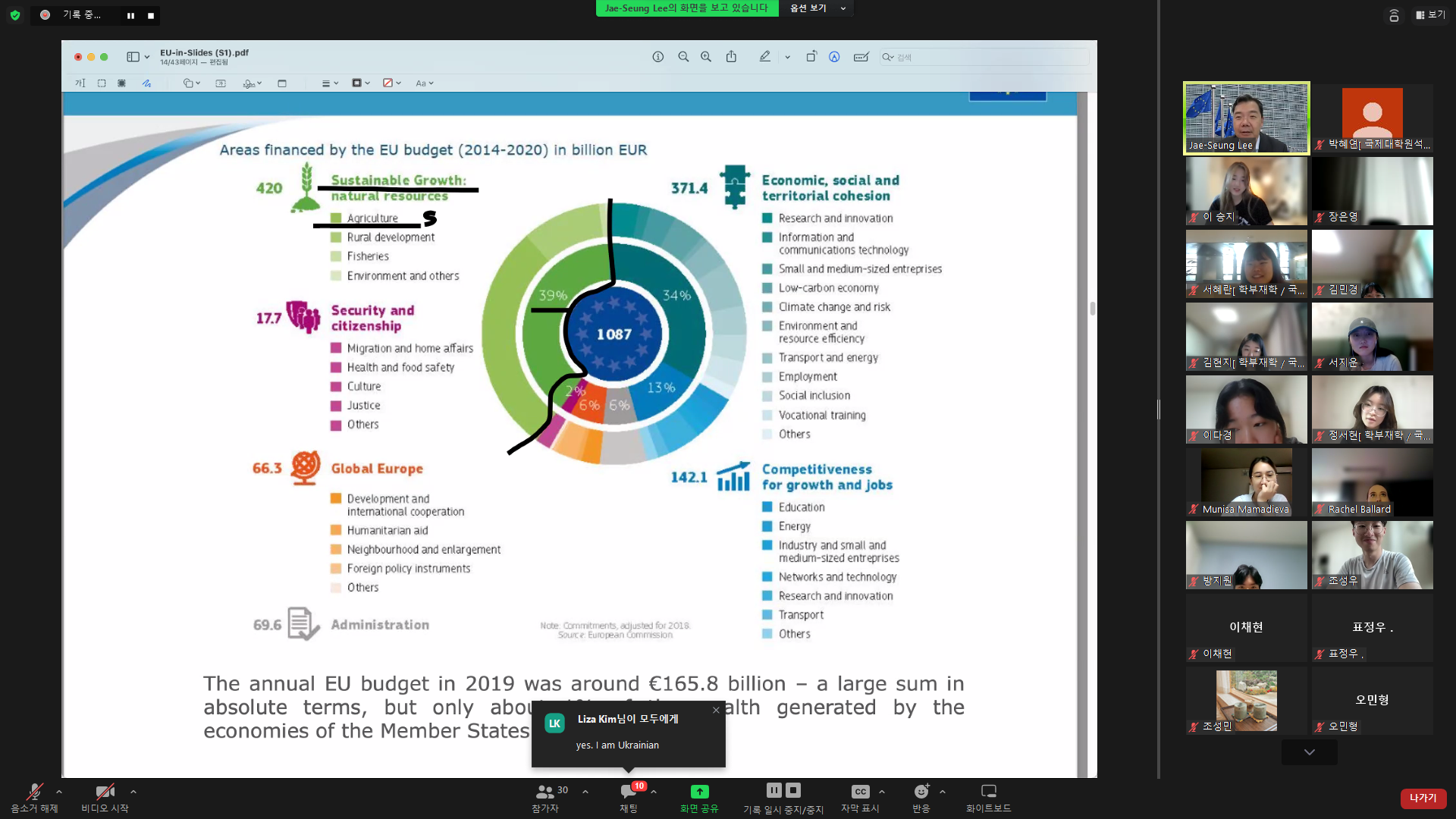Click zoom out magnifier in Preview toolbar

point(683,57)
